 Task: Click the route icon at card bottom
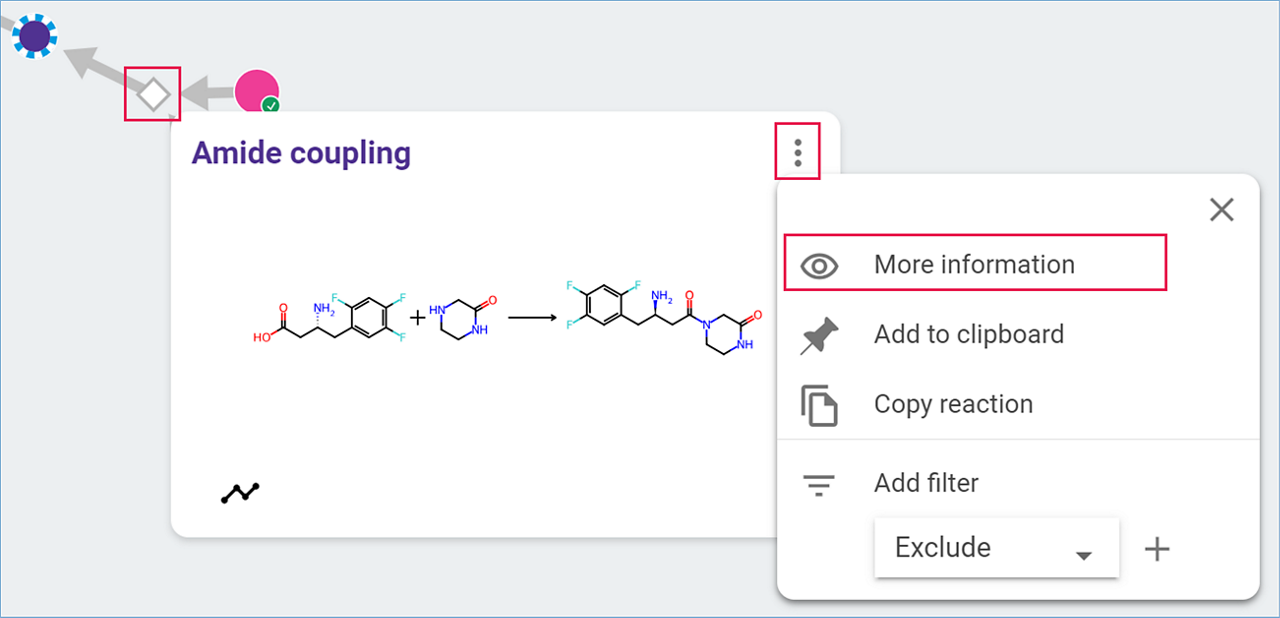click(240, 492)
